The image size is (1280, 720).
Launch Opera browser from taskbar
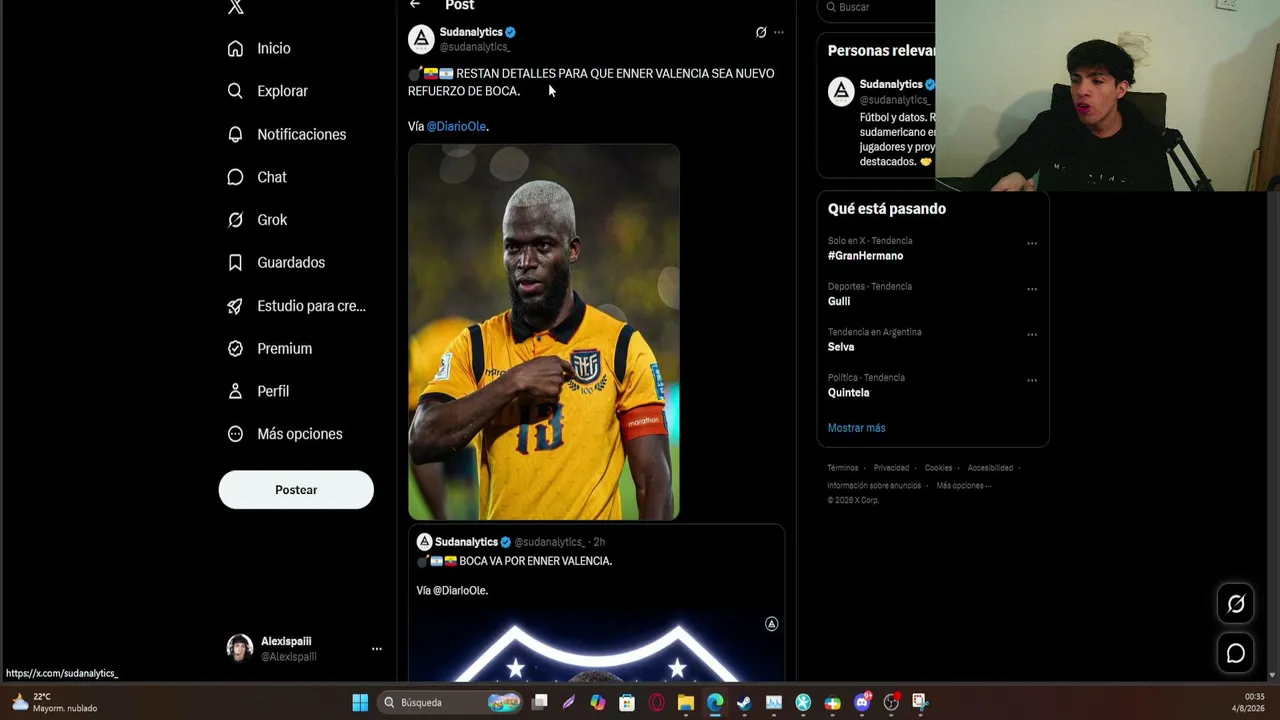[657, 702]
